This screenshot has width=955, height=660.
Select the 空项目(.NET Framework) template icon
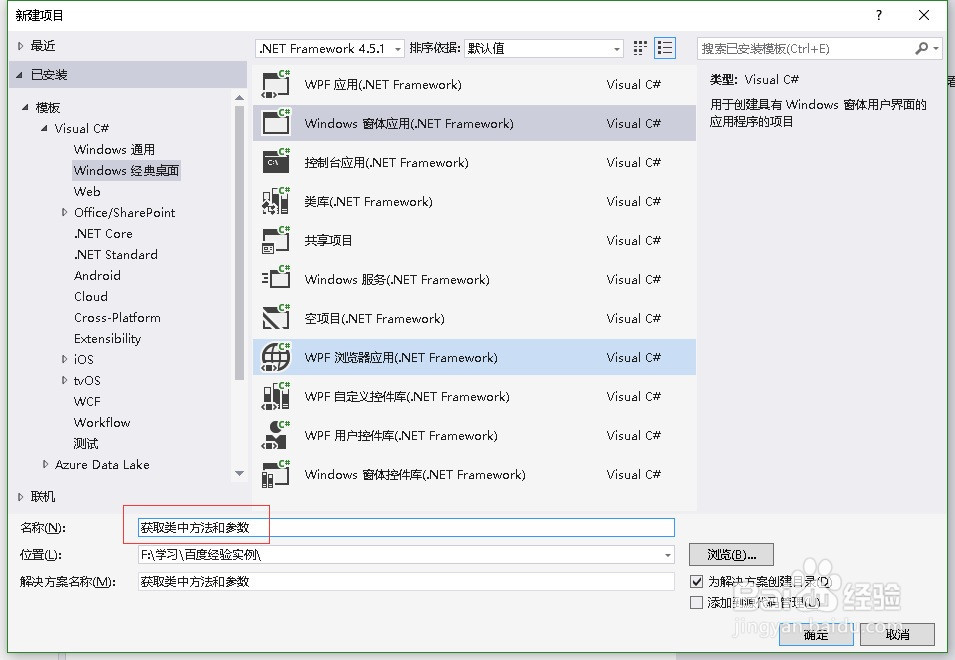275,318
